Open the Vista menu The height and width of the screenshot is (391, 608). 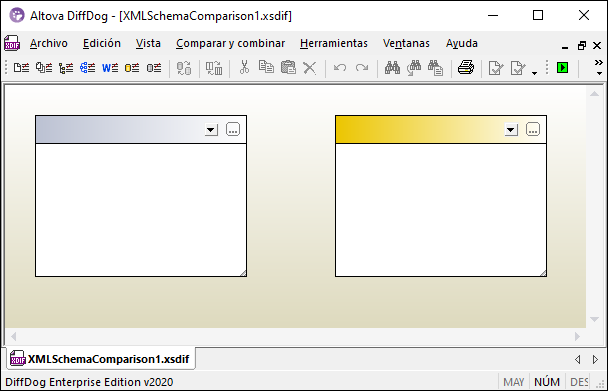pos(148,43)
